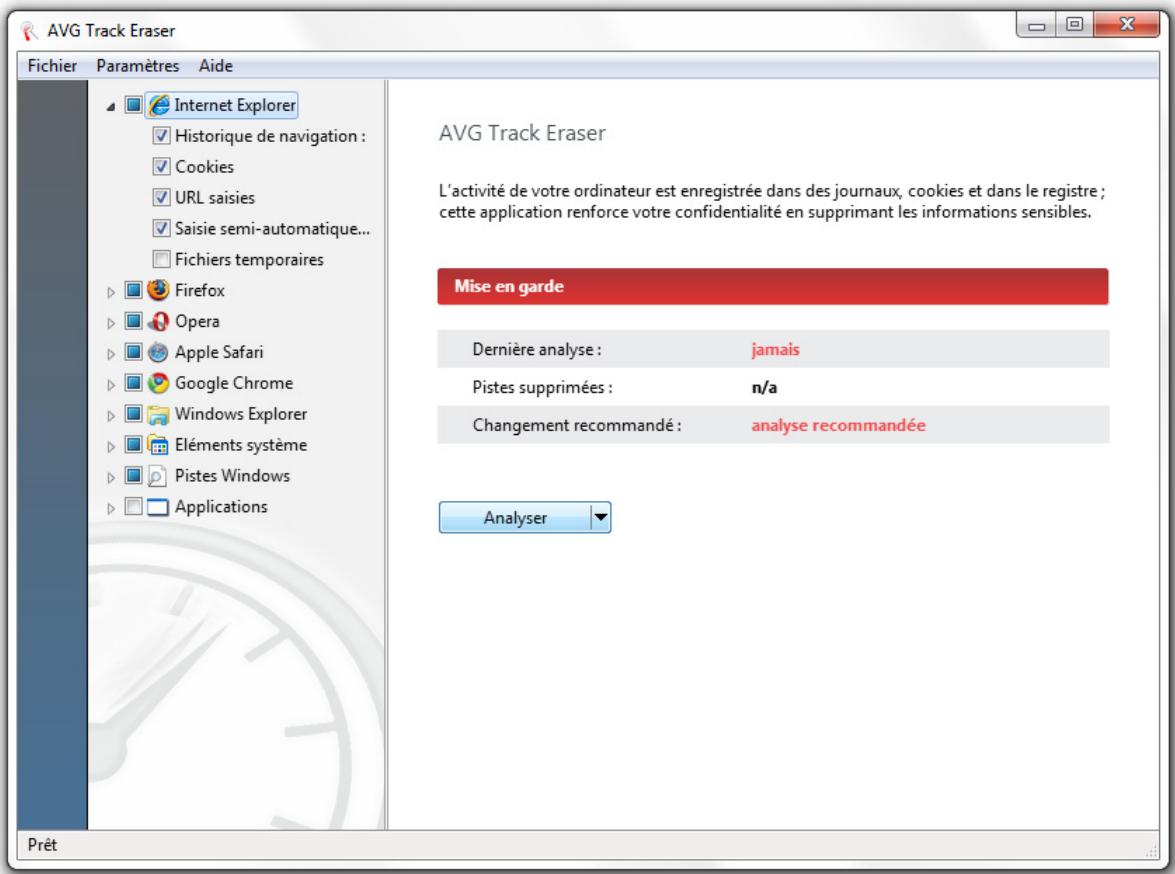The height and width of the screenshot is (874, 1175).
Task: Toggle the Eléments système checkbox
Action: tap(133, 444)
